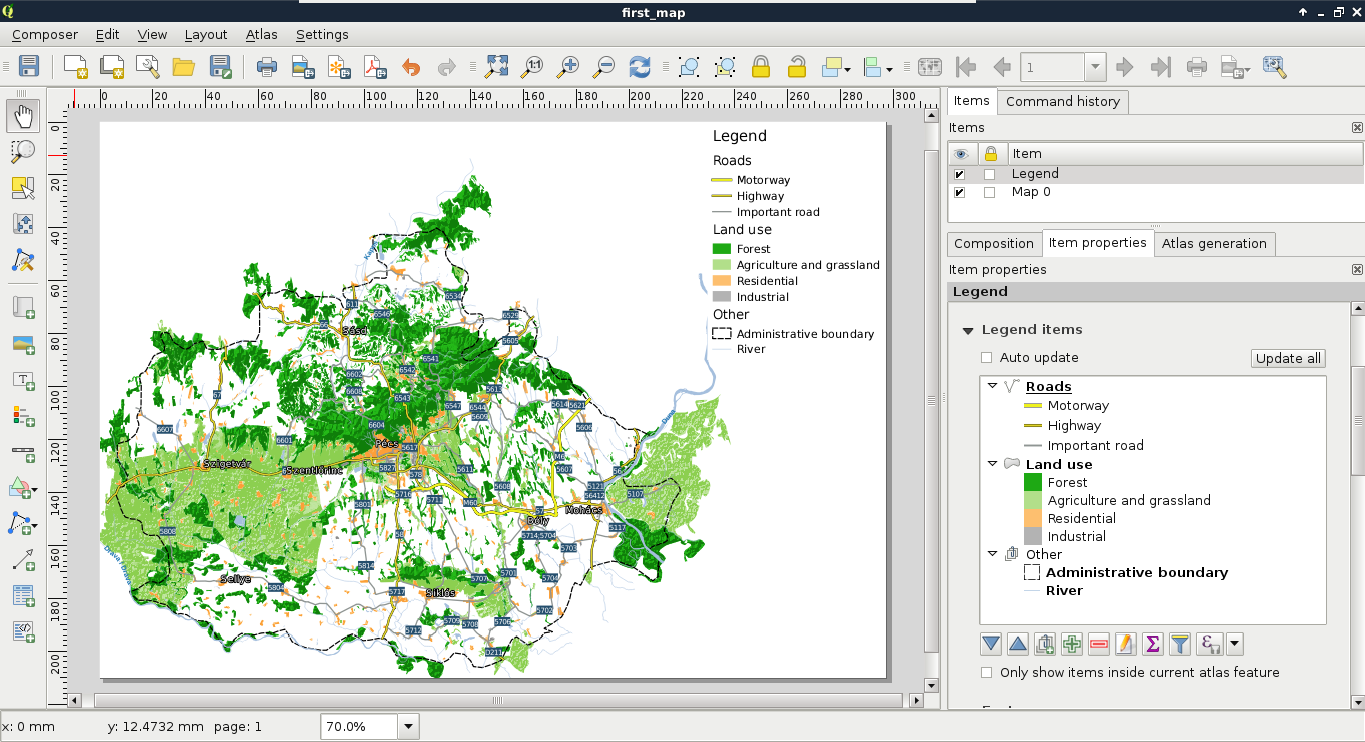This screenshot has width=1365, height=742.
Task: Click the green plus add legend item button
Action: point(1072,644)
